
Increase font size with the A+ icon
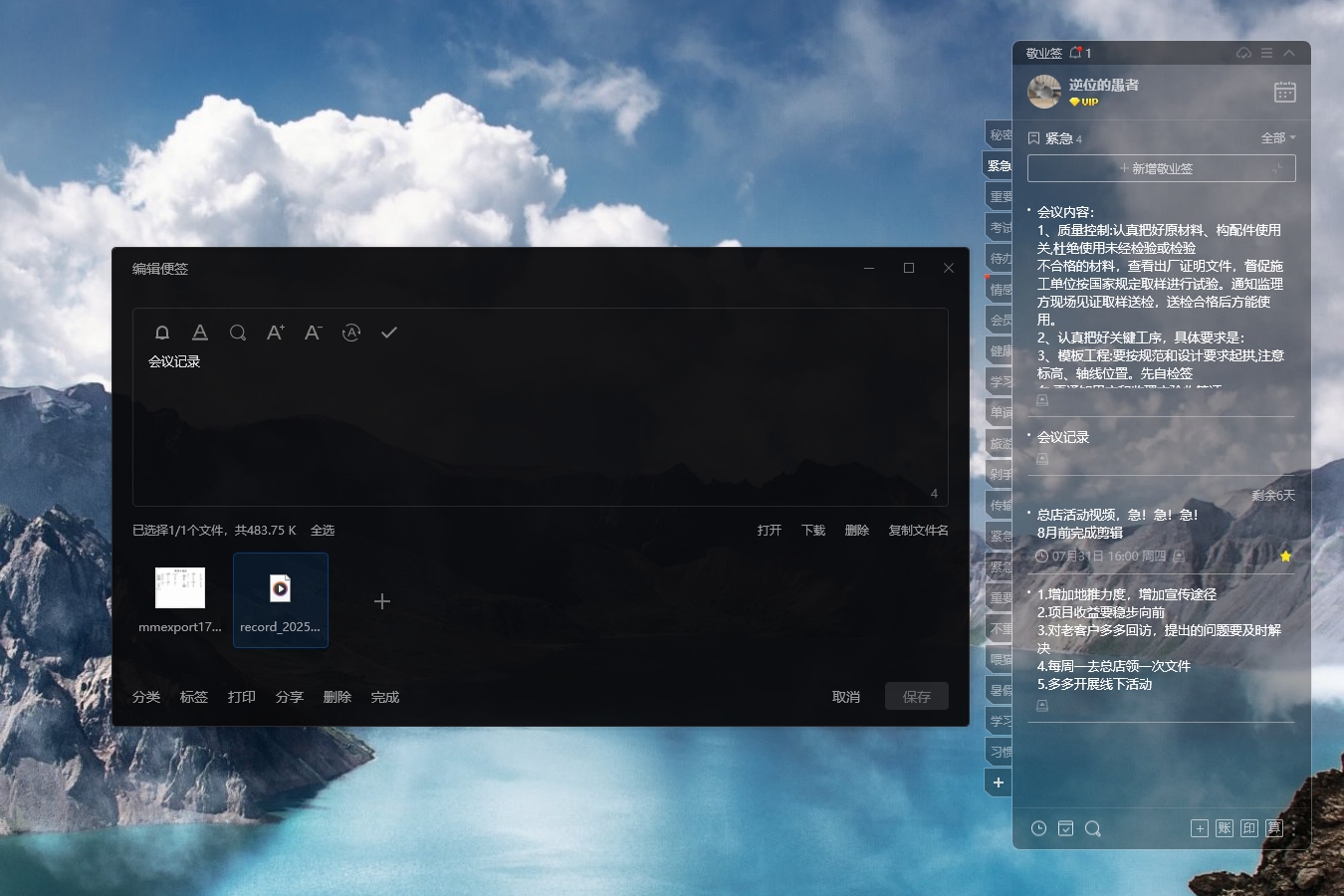276,333
